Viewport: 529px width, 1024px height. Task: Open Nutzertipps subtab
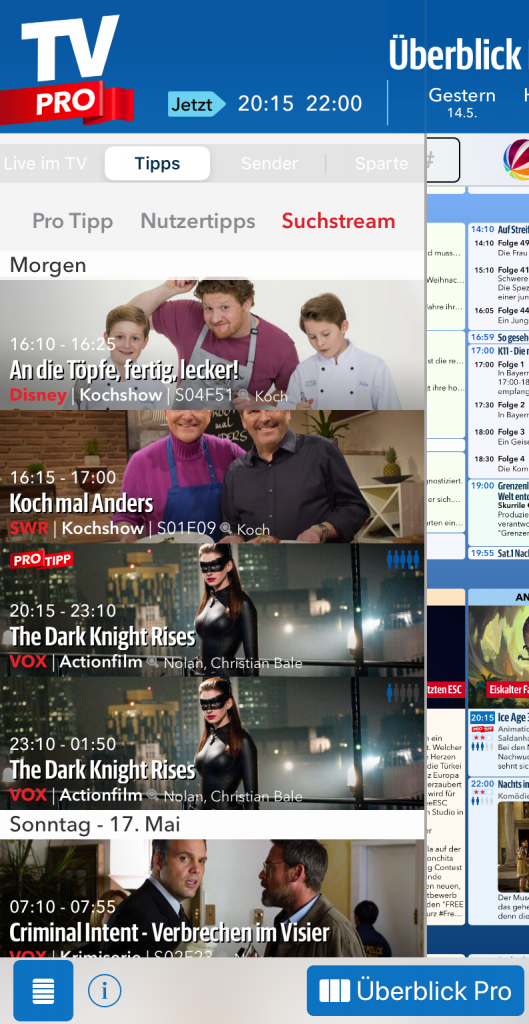pyautogui.click(x=198, y=221)
